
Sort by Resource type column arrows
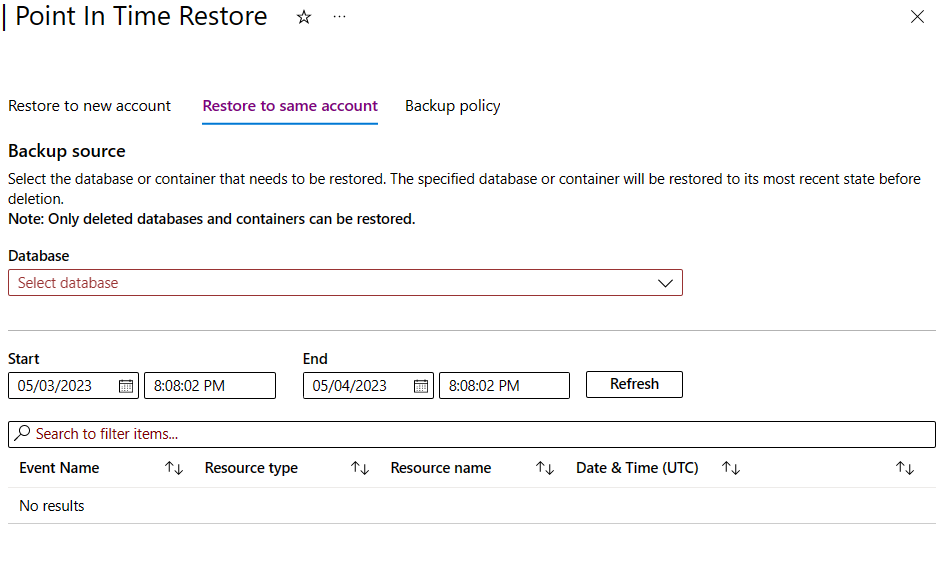point(359,468)
